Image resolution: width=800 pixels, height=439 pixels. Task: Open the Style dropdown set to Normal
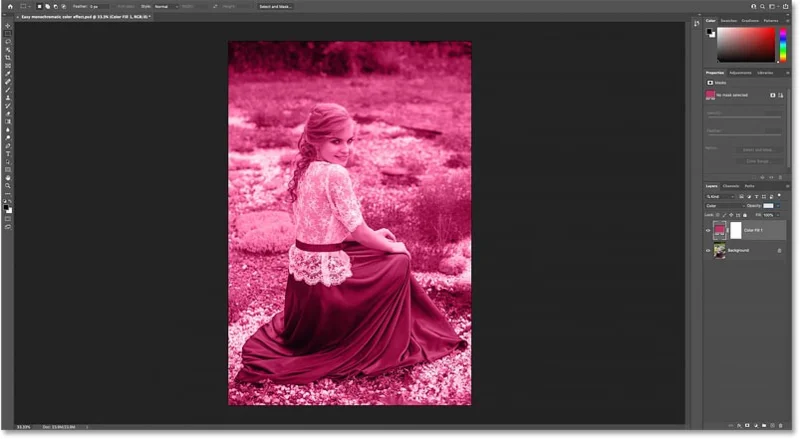pos(166,7)
